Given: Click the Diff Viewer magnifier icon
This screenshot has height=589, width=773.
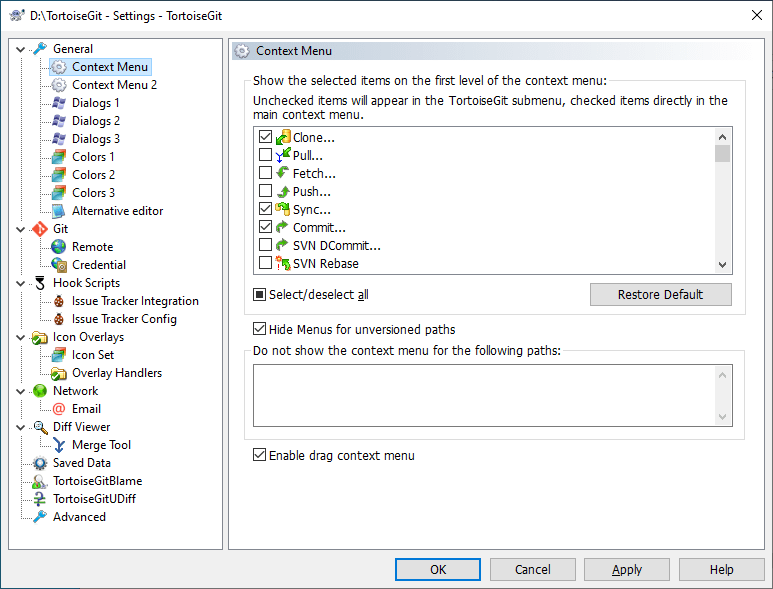Looking at the screenshot, I should [40, 427].
